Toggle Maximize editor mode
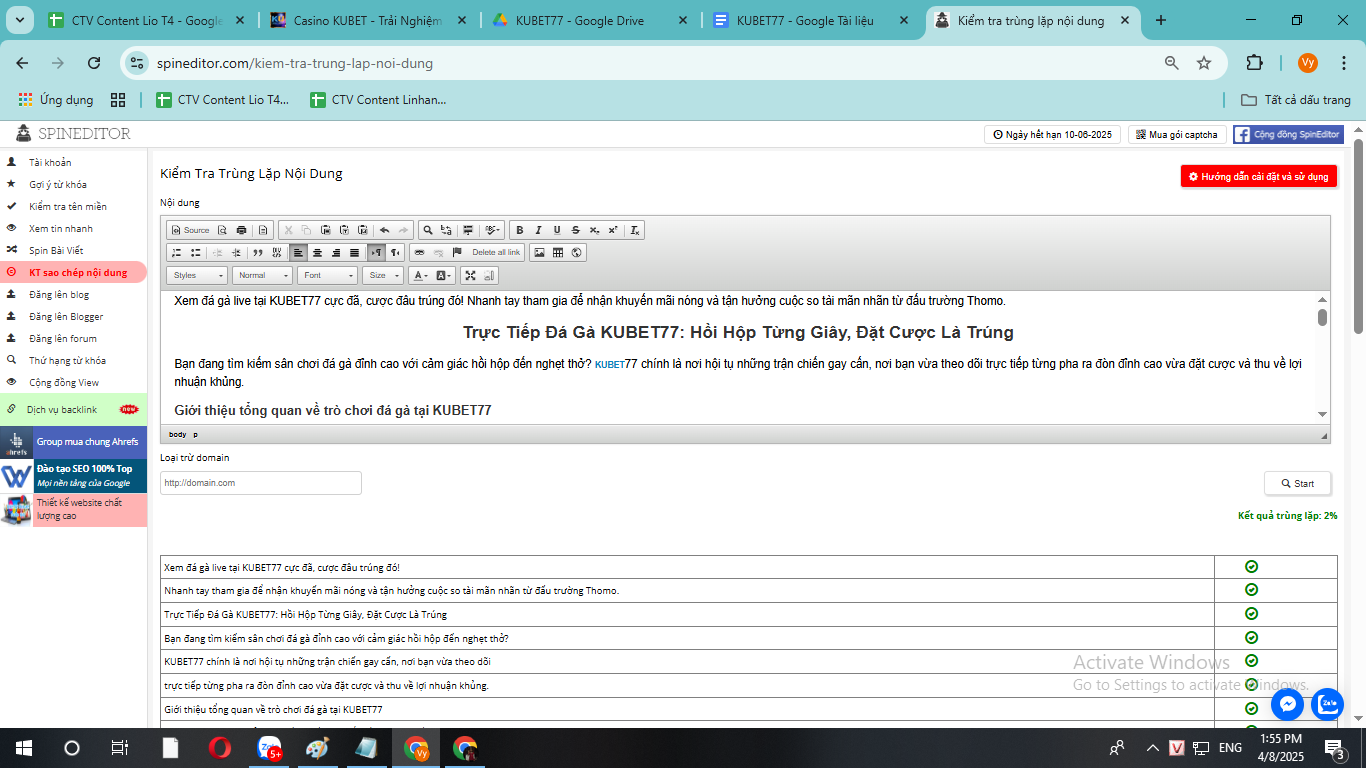This screenshot has width=1366, height=768. click(x=470, y=275)
